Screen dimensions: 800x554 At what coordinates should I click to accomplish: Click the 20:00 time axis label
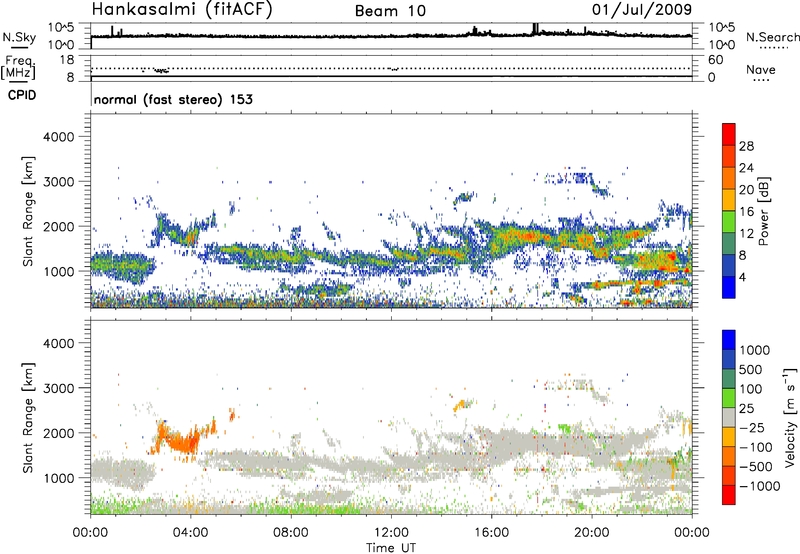tap(592, 533)
